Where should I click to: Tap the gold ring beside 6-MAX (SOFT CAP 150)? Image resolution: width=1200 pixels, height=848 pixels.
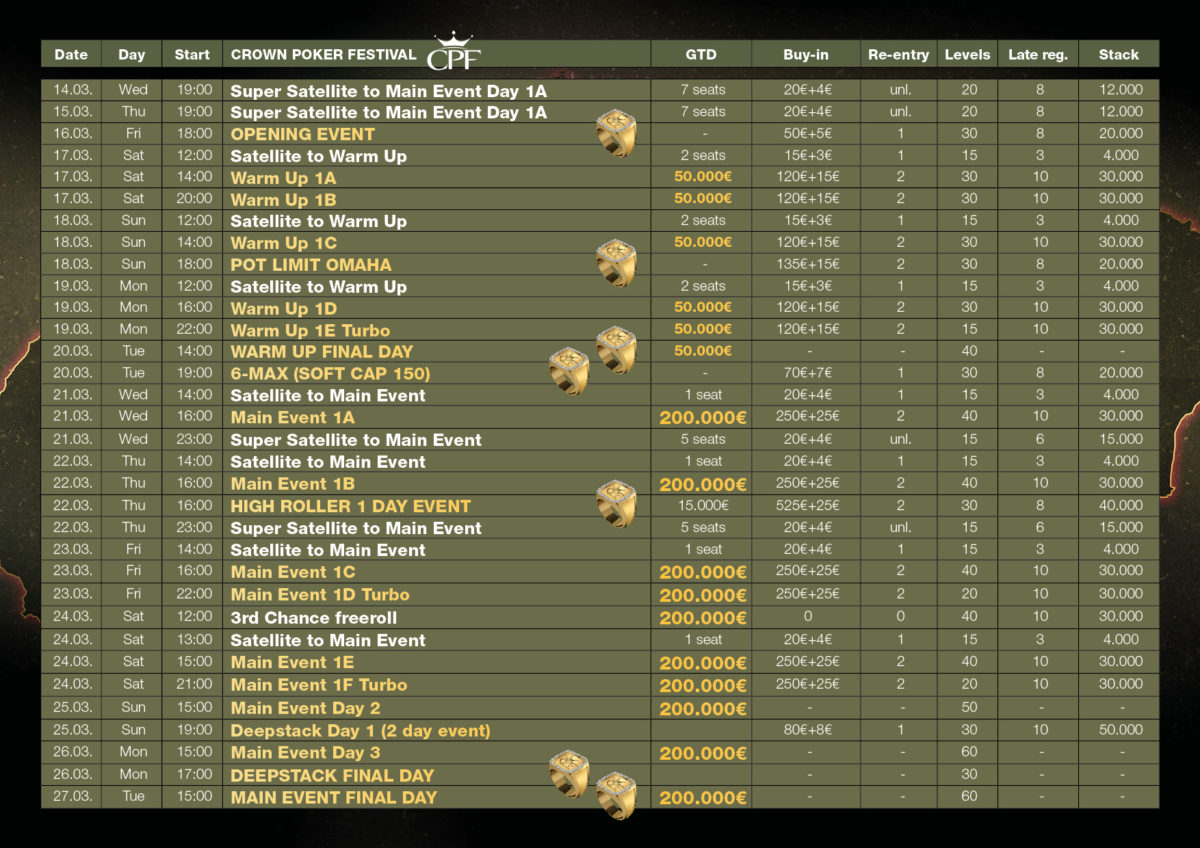click(x=569, y=371)
